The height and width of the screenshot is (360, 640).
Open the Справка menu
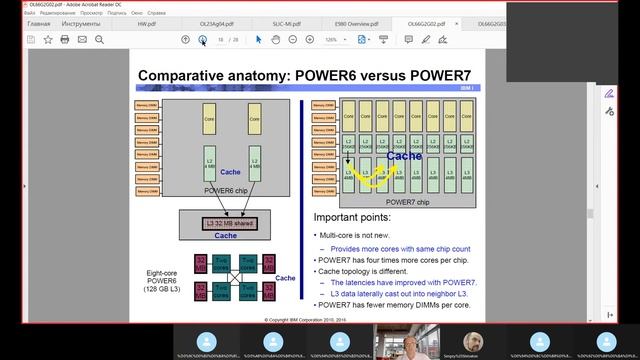(x=157, y=13)
